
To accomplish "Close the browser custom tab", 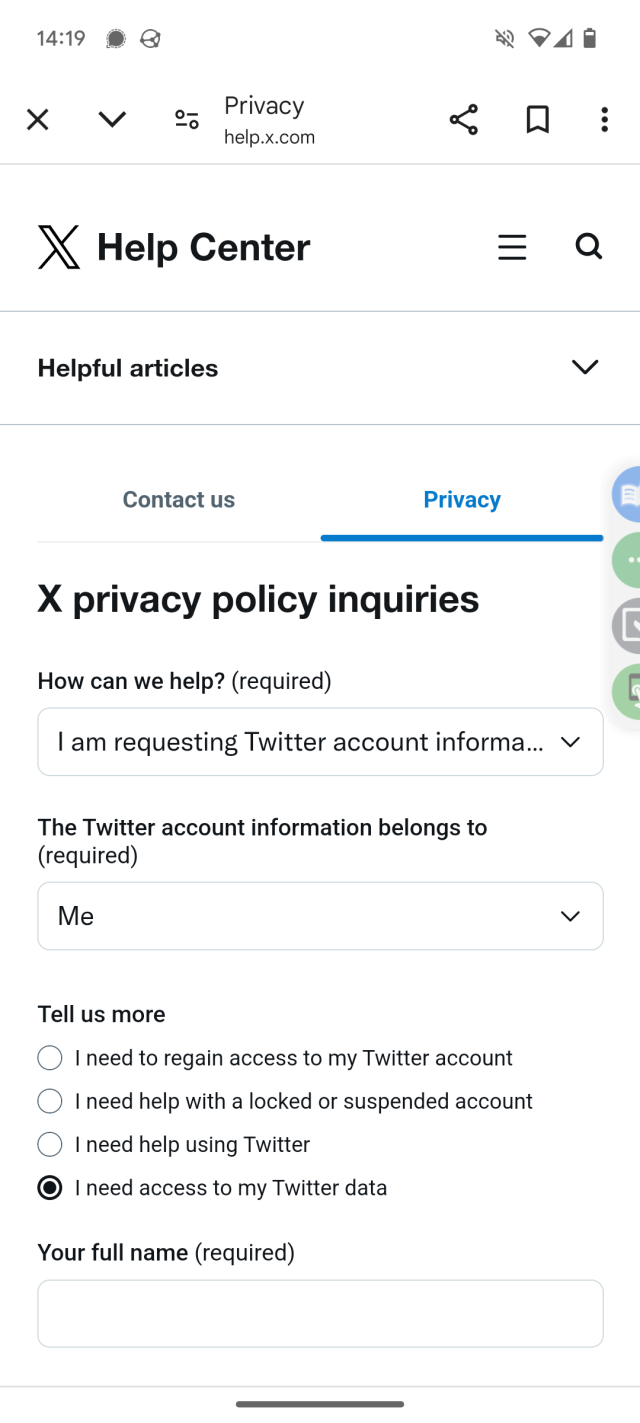I will [38, 120].
